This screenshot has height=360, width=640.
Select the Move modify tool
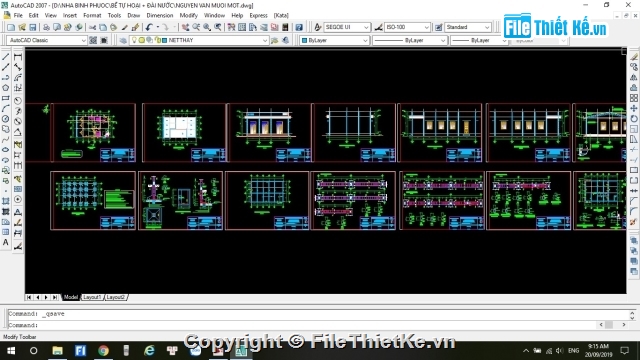click(x=633, y=108)
